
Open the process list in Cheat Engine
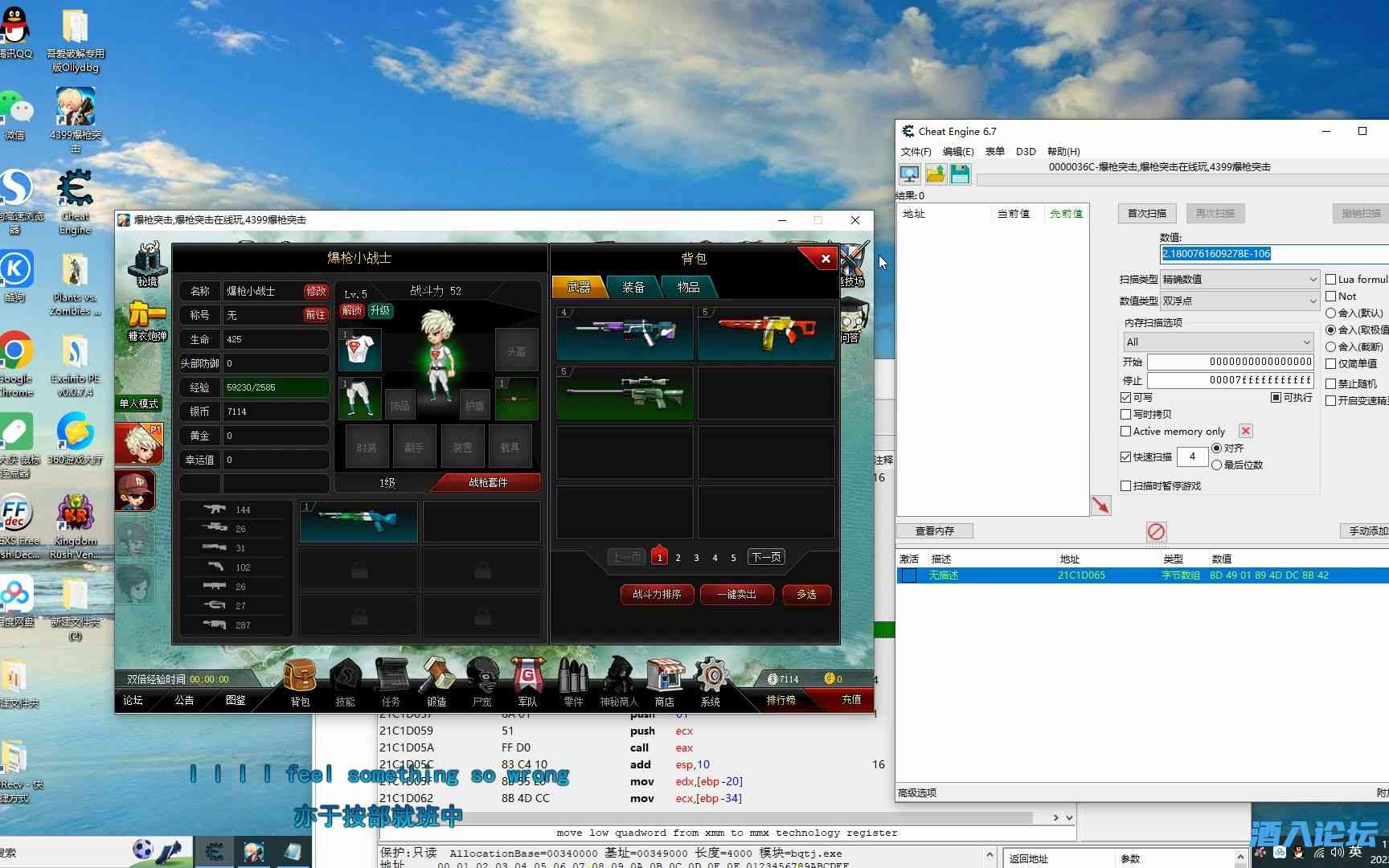point(909,174)
